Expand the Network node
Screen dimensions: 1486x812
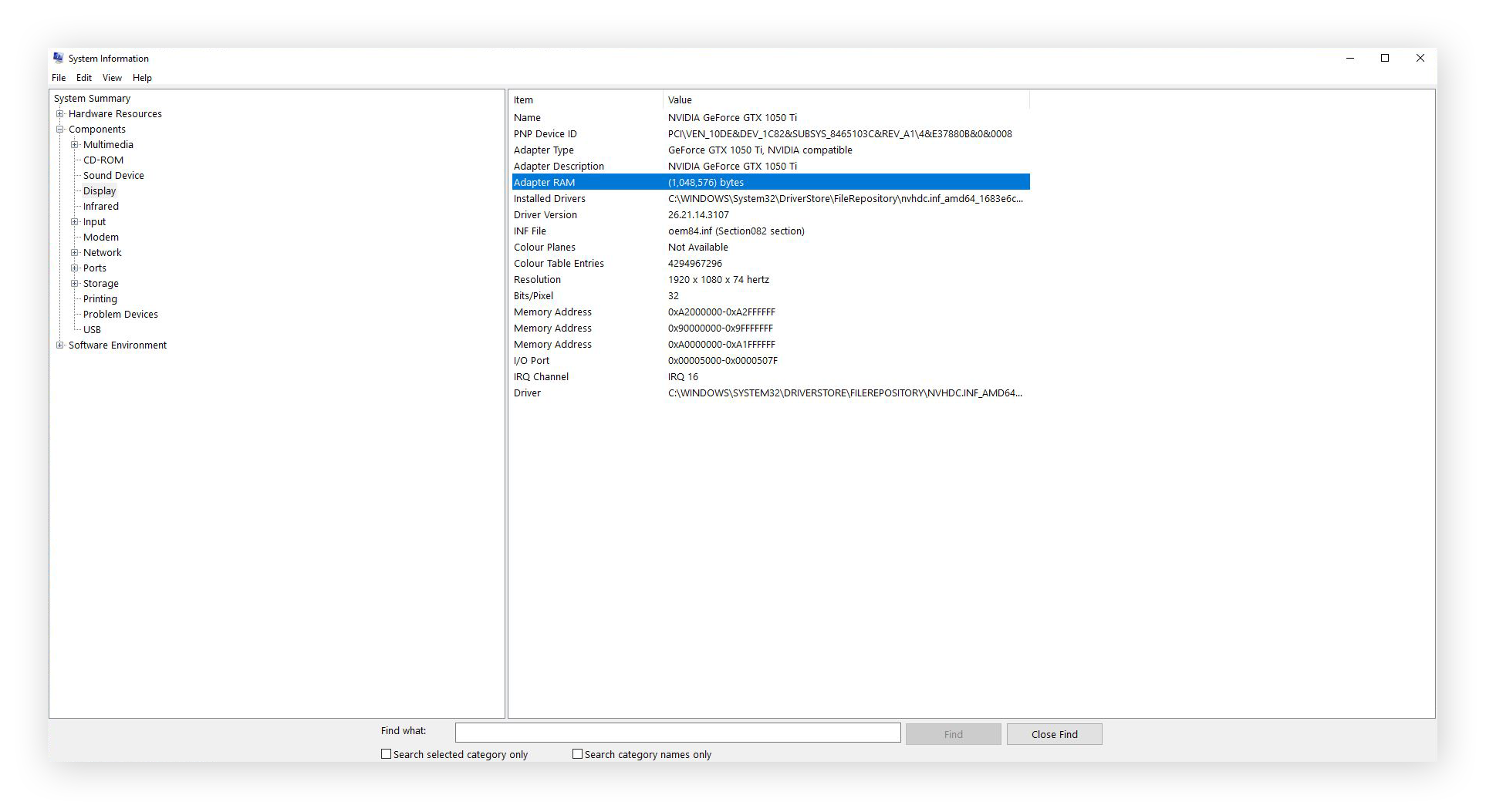tap(76, 252)
